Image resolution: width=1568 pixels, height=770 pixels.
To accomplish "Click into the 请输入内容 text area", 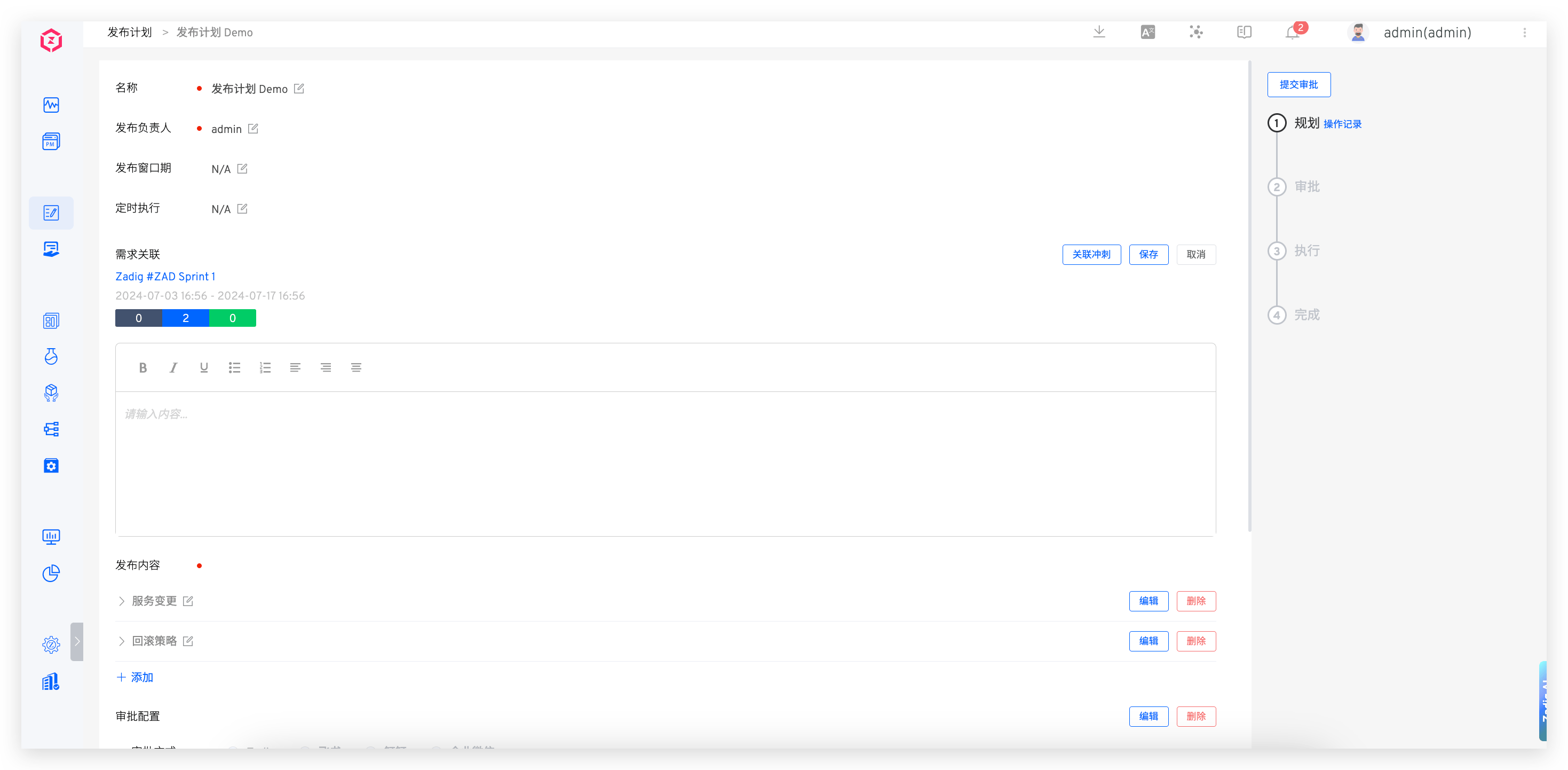I will click(664, 463).
